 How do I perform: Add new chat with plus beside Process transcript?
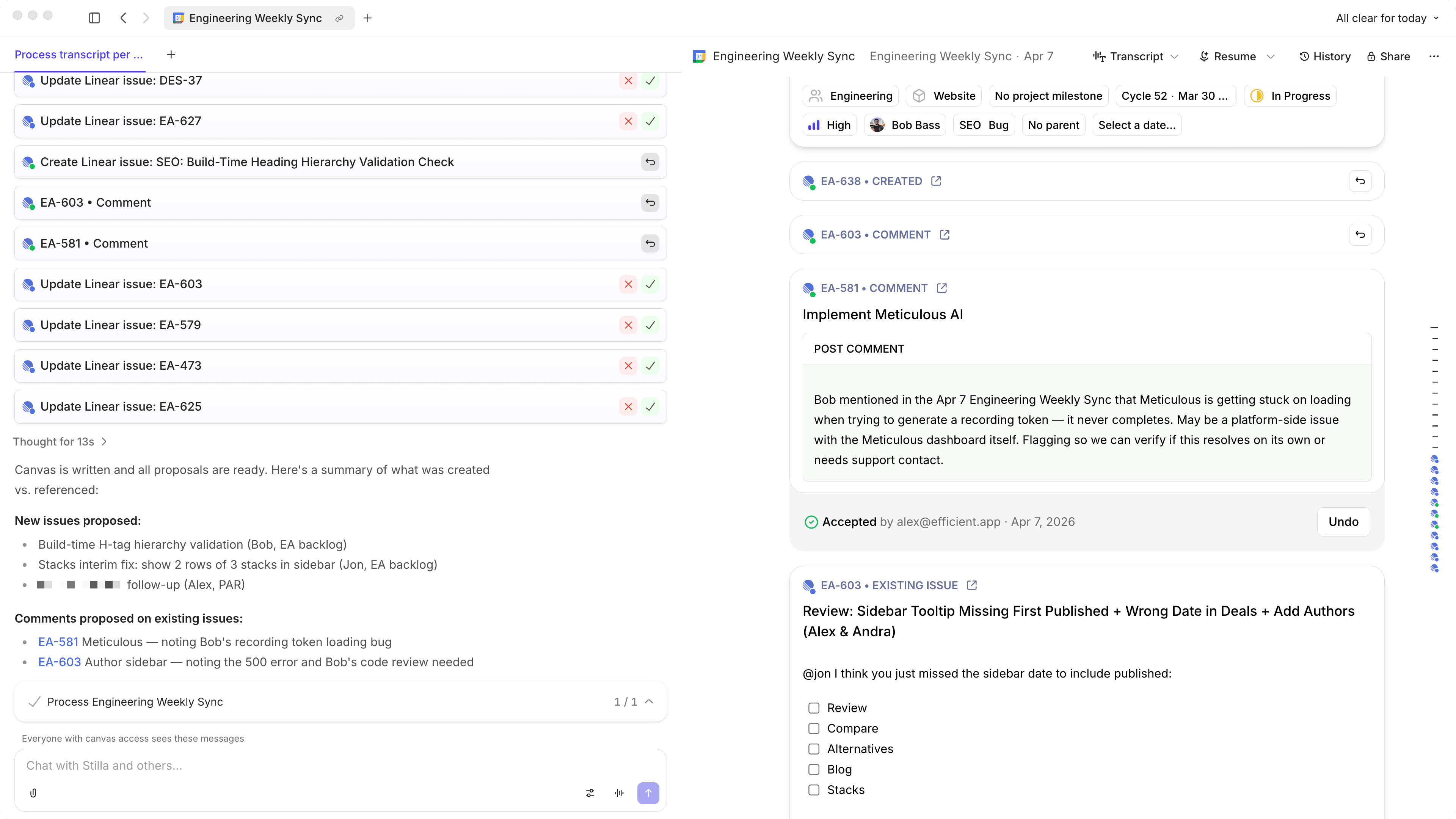(171, 54)
